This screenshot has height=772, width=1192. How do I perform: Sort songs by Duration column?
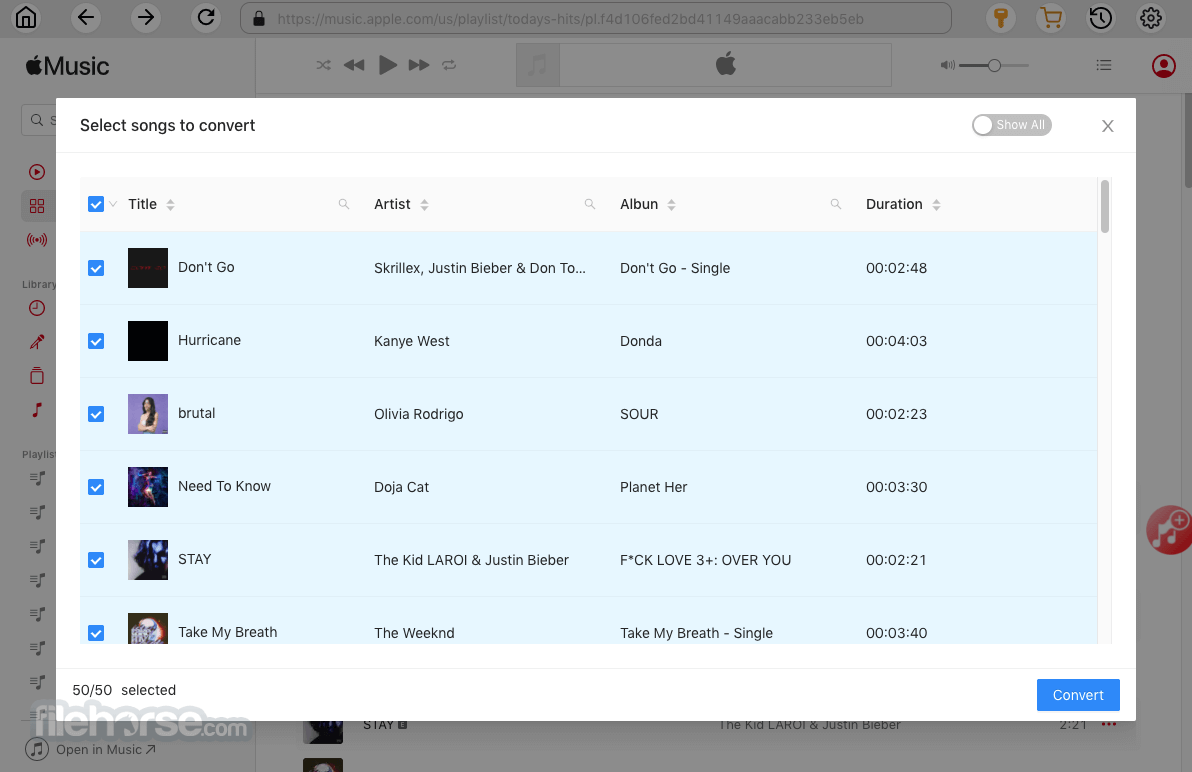click(936, 204)
